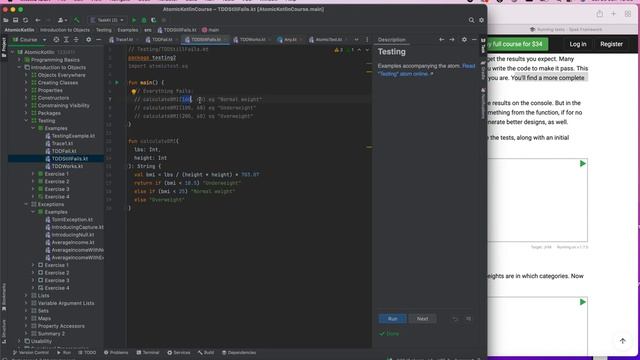This screenshot has height=360, width=640.
Task: Open the Problems tool window
Action: [116, 353]
